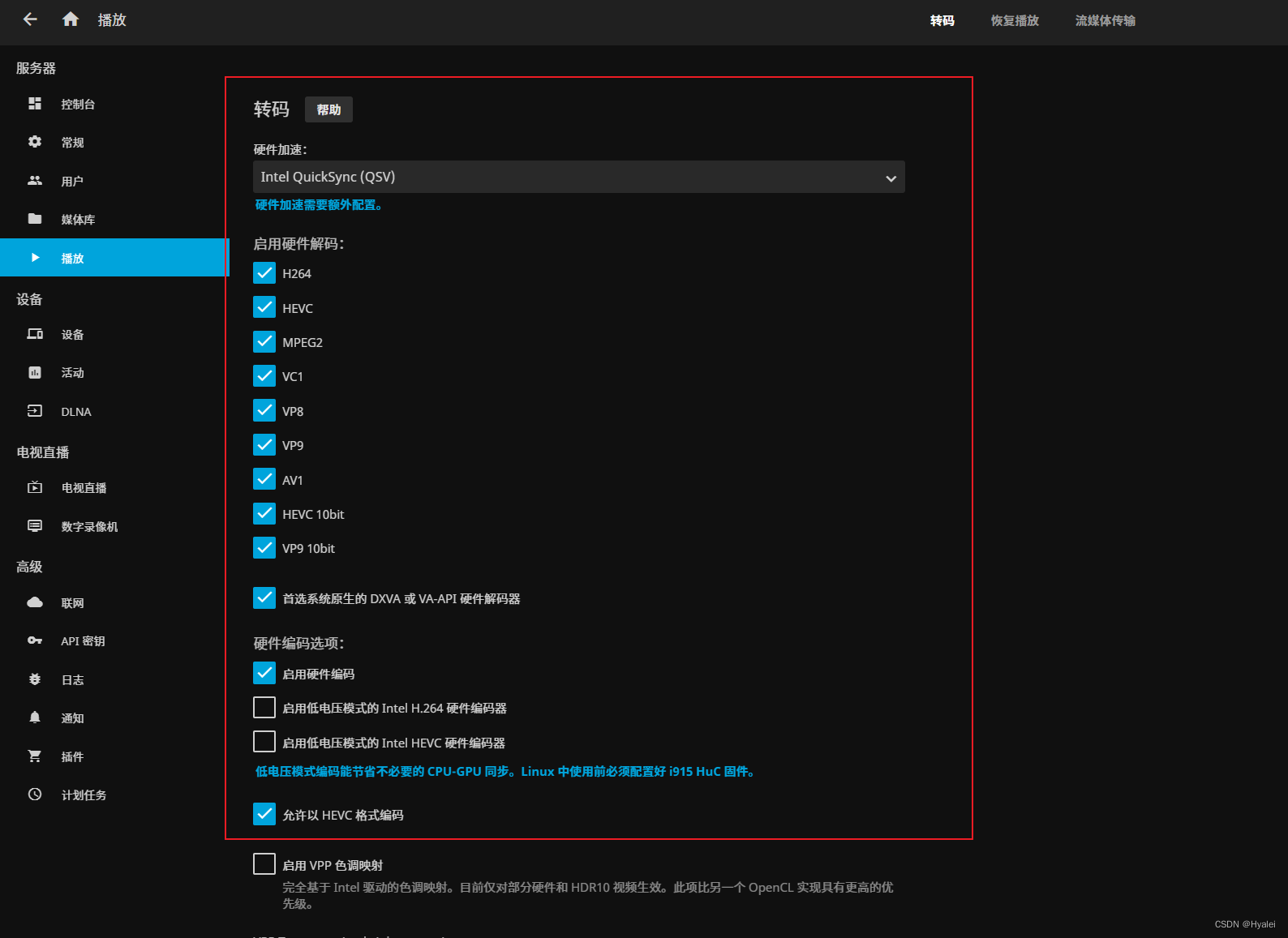Go to home via house icon

[x=71, y=19]
